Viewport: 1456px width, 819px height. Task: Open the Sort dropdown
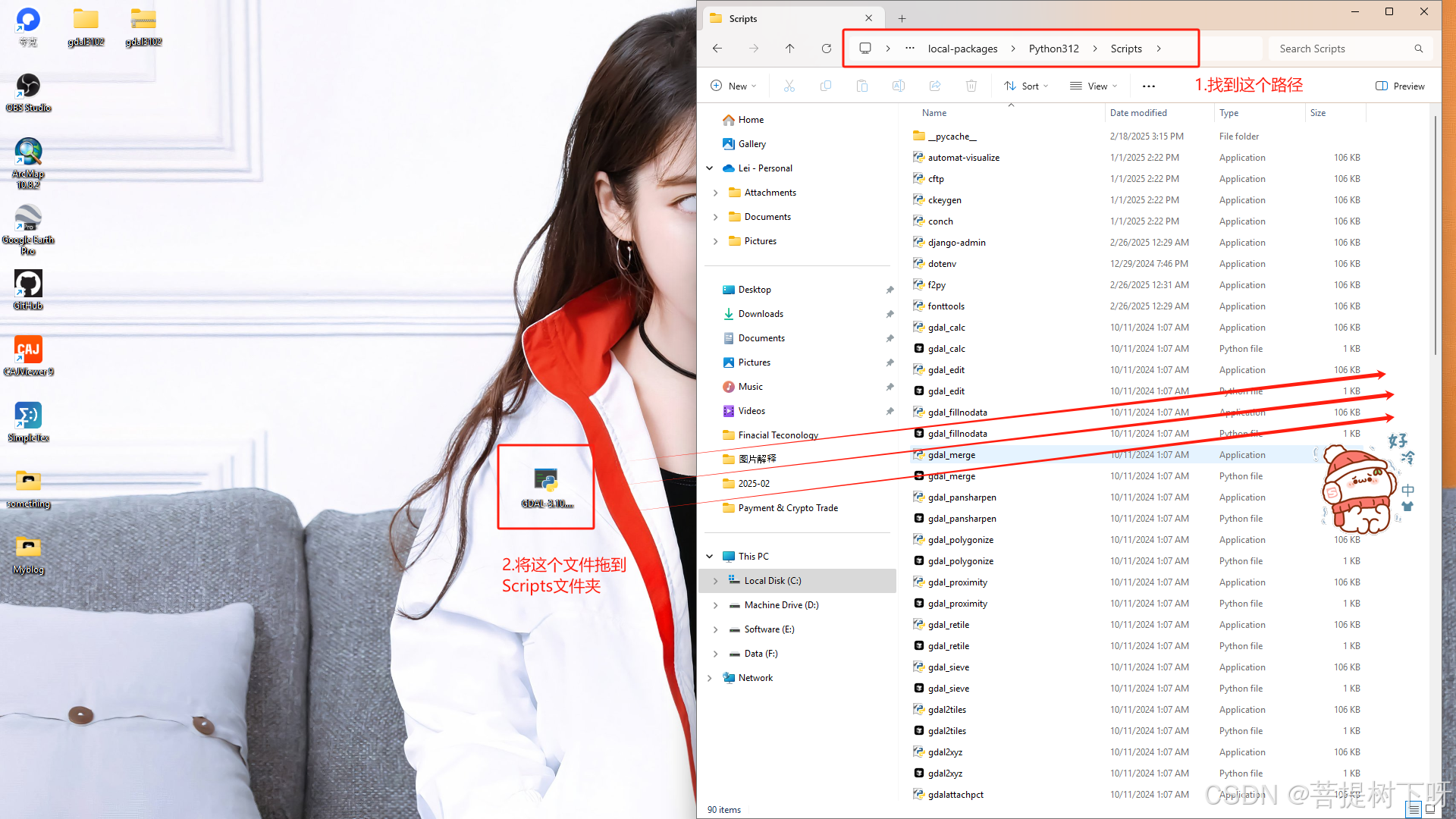tap(1026, 86)
